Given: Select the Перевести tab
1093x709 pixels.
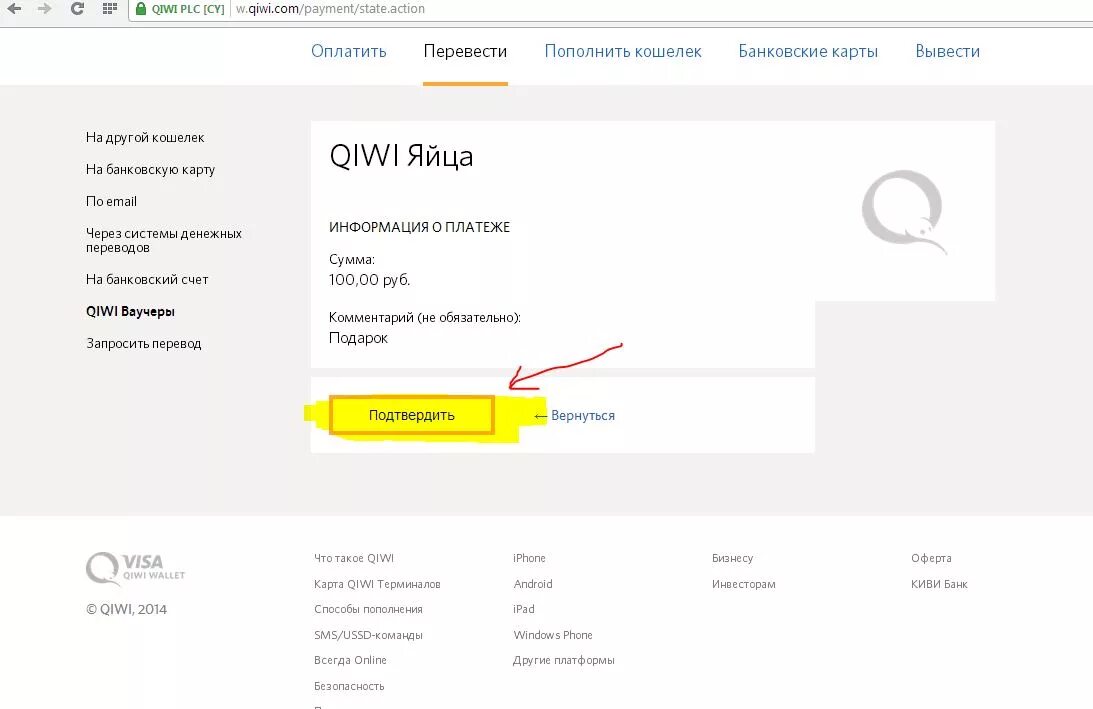Looking at the screenshot, I should [465, 52].
